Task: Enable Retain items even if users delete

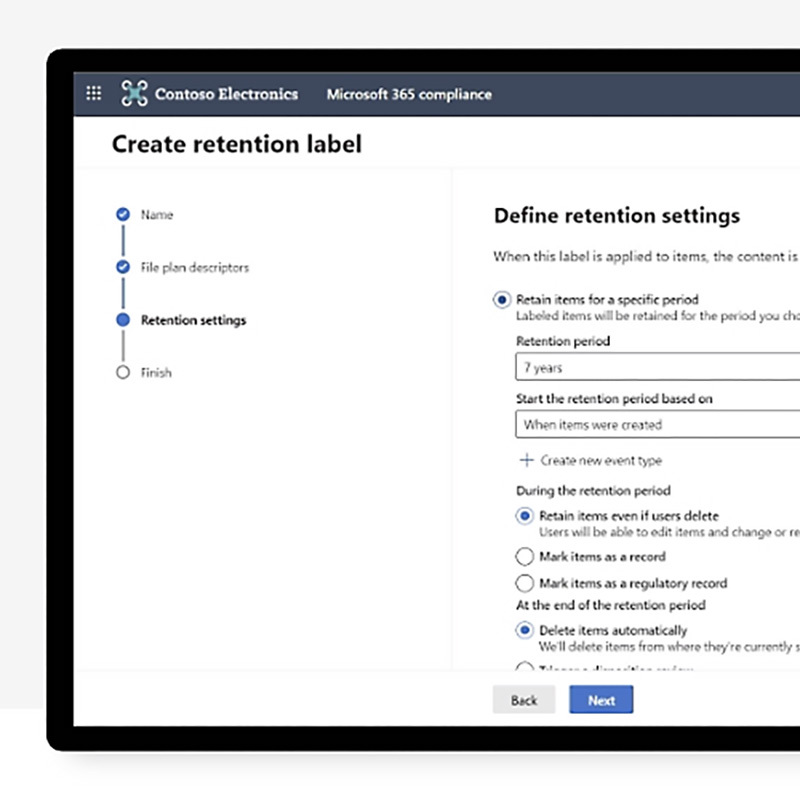Action: 524,516
